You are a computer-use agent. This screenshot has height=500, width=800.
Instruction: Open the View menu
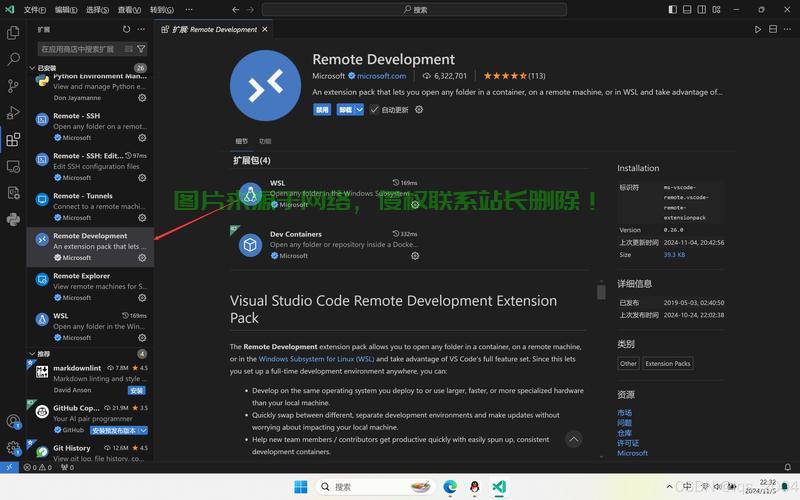[x=129, y=10]
